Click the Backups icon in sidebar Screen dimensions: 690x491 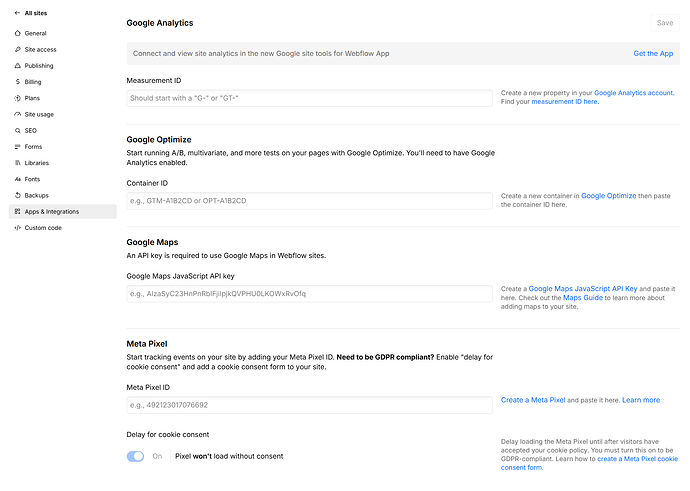pos(17,195)
